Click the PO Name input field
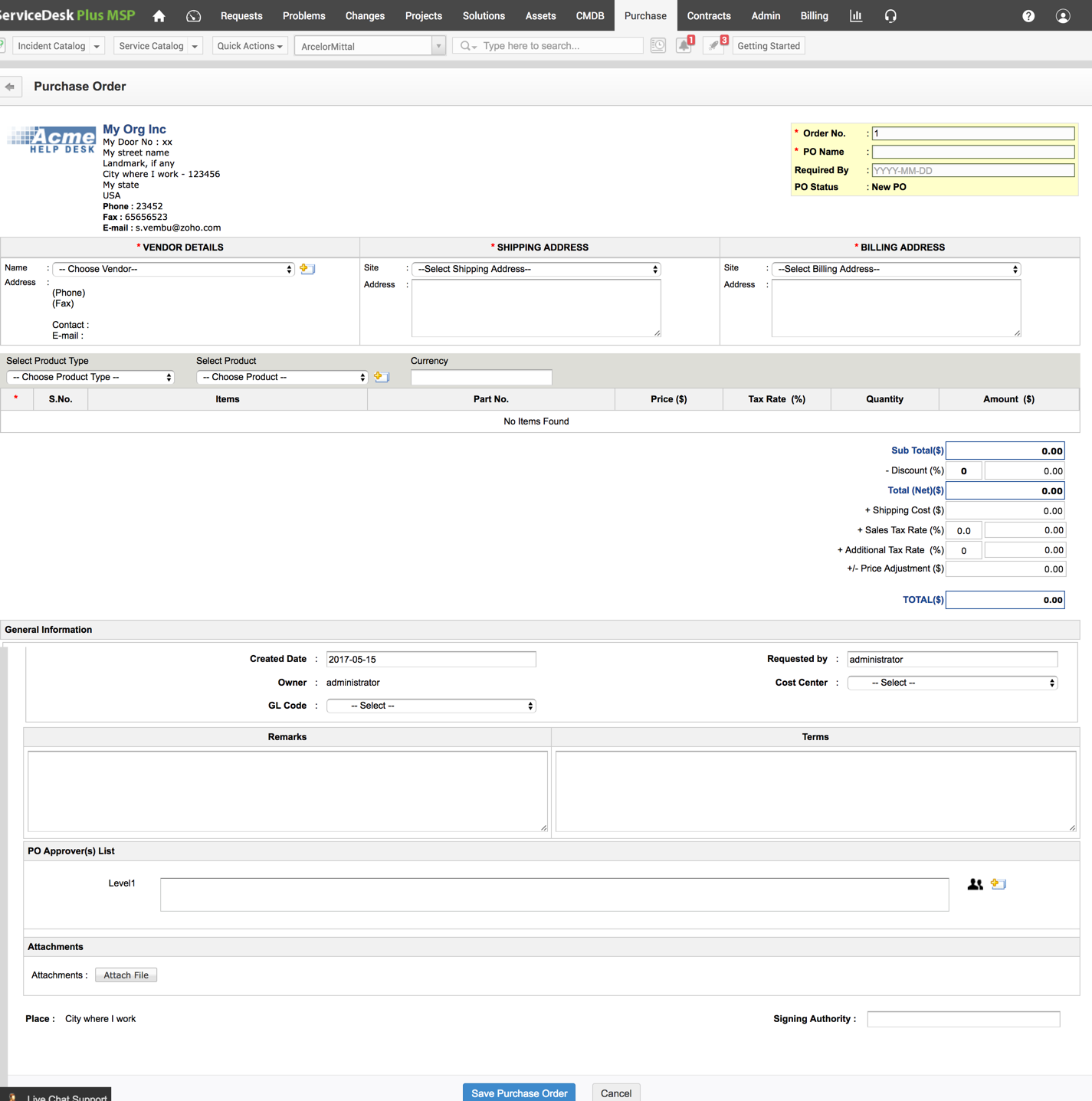This screenshot has height=1101, width=1092. [972, 152]
